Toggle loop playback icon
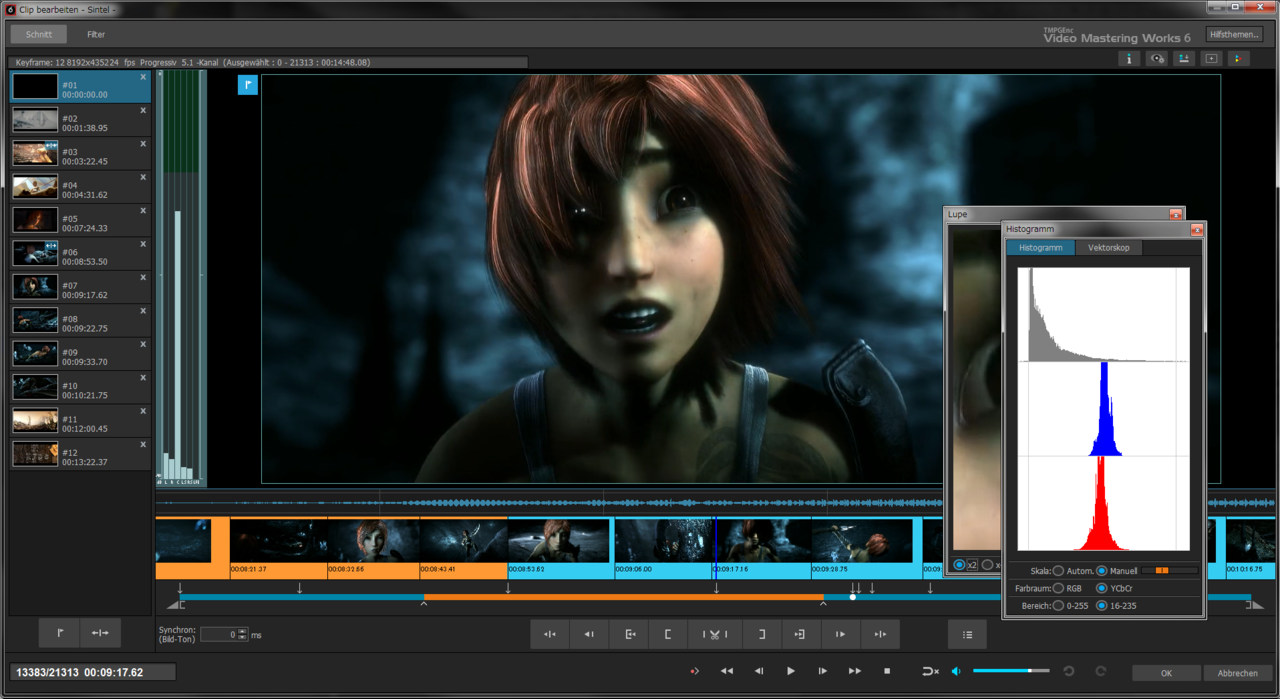Image resolution: width=1280 pixels, height=699 pixels. [x=930, y=671]
